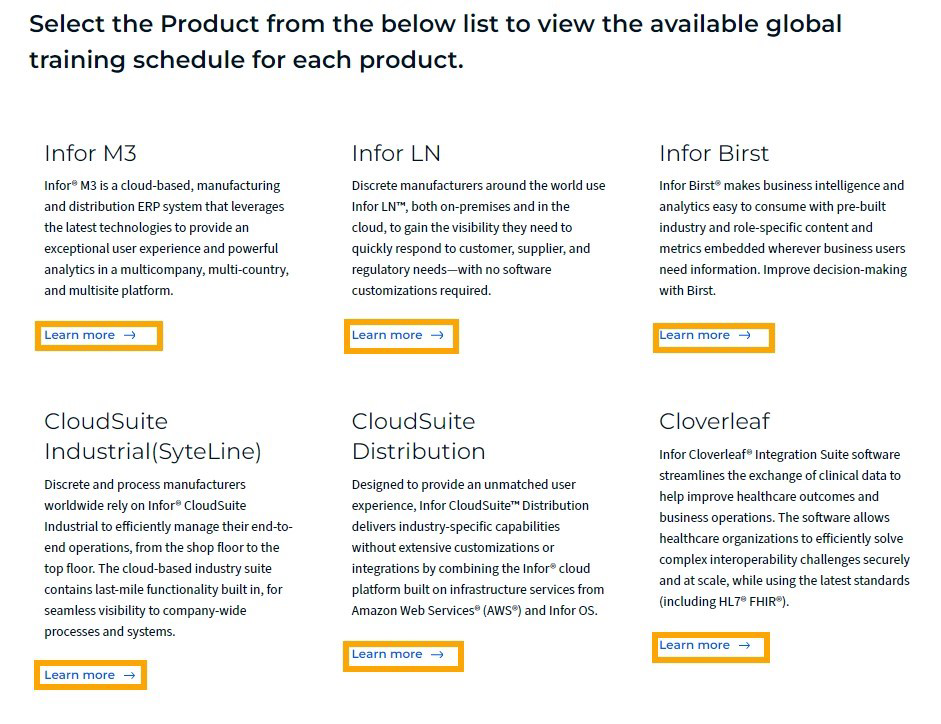941x724 pixels.
Task: Click the arrow icon under Infor M3
Action: pyautogui.click(x=130, y=336)
